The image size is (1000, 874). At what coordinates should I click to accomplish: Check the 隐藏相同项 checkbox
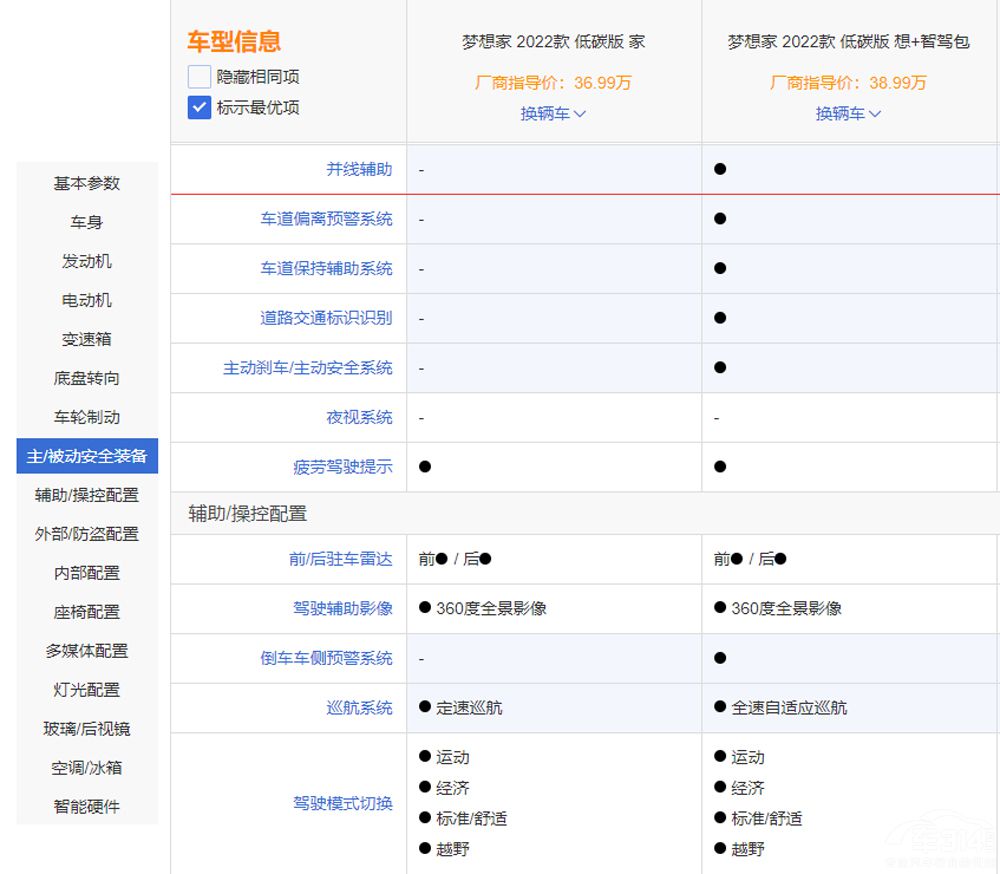tap(199, 77)
